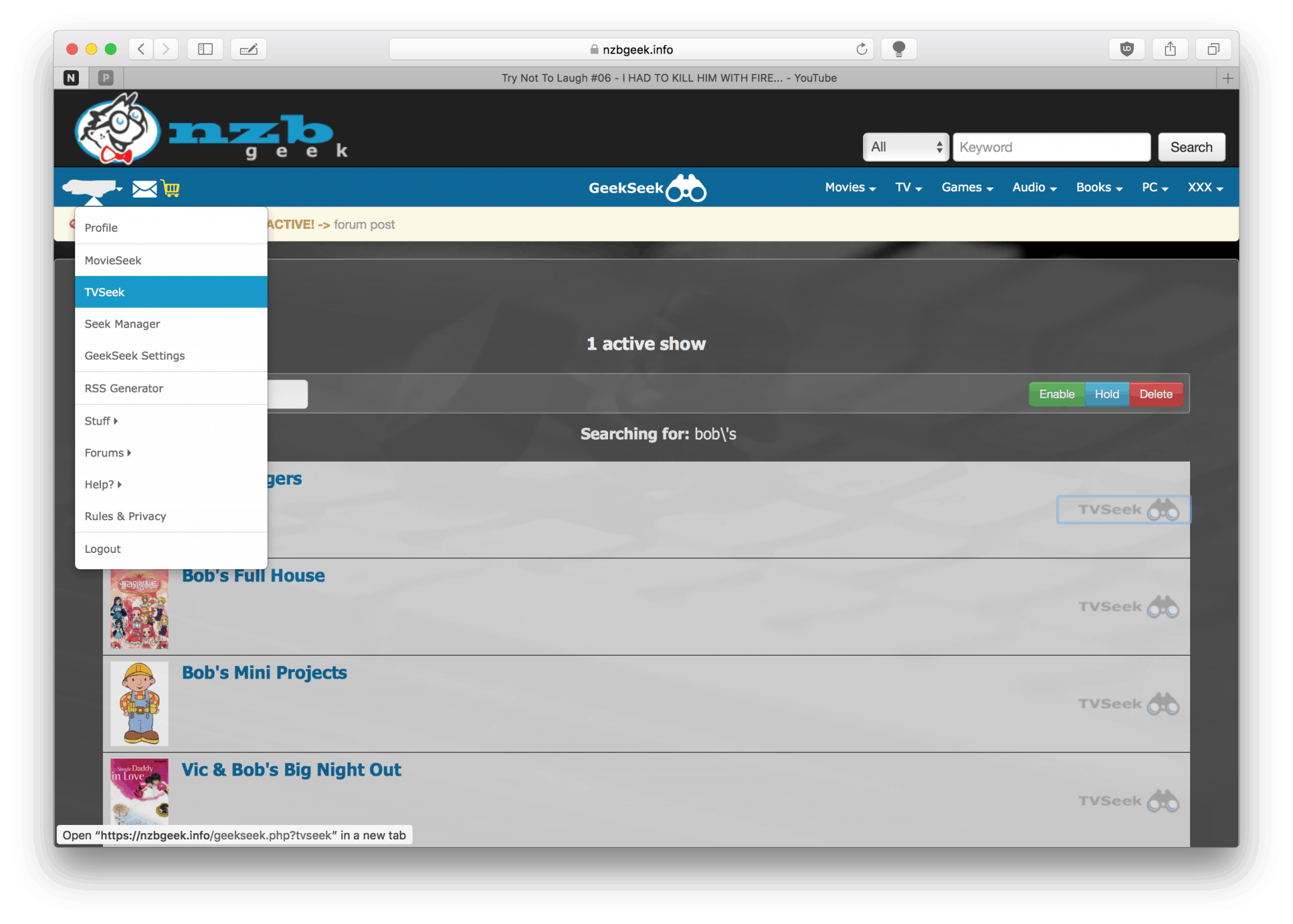Open messages via the envelope icon

144,188
